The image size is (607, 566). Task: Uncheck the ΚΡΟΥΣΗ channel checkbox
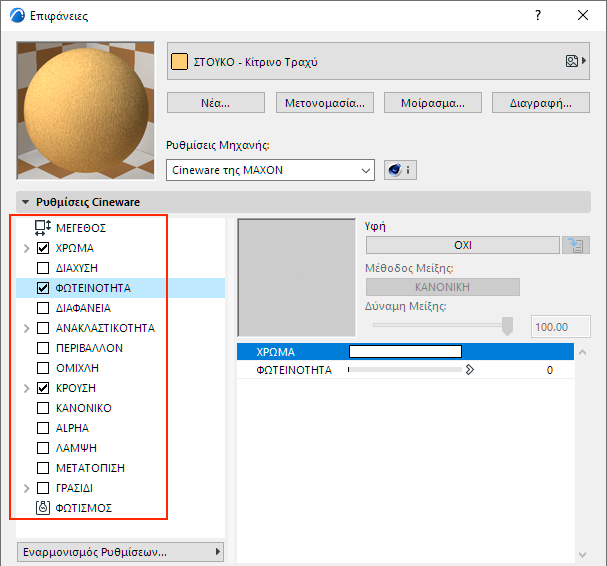point(43,388)
